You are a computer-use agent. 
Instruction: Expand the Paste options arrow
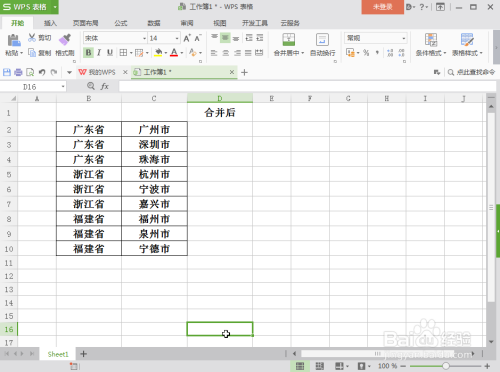(22, 53)
